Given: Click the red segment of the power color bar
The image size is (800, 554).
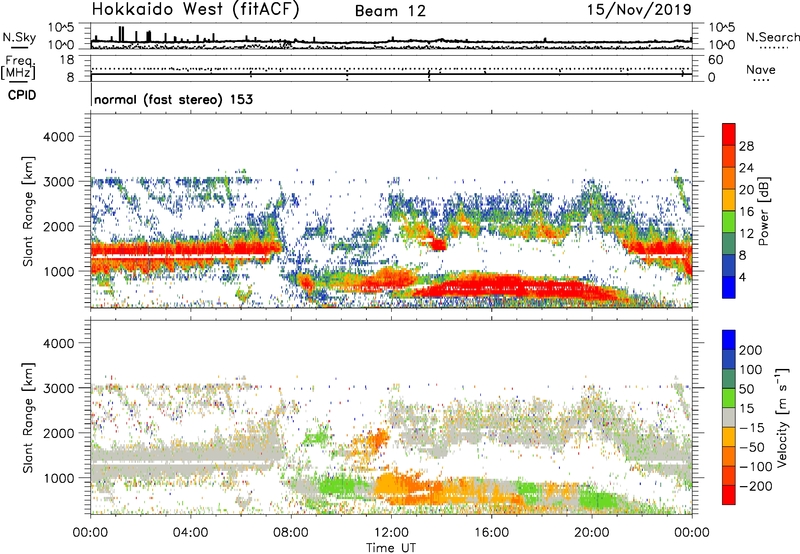Looking at the screenshot, I should (729, 134).
